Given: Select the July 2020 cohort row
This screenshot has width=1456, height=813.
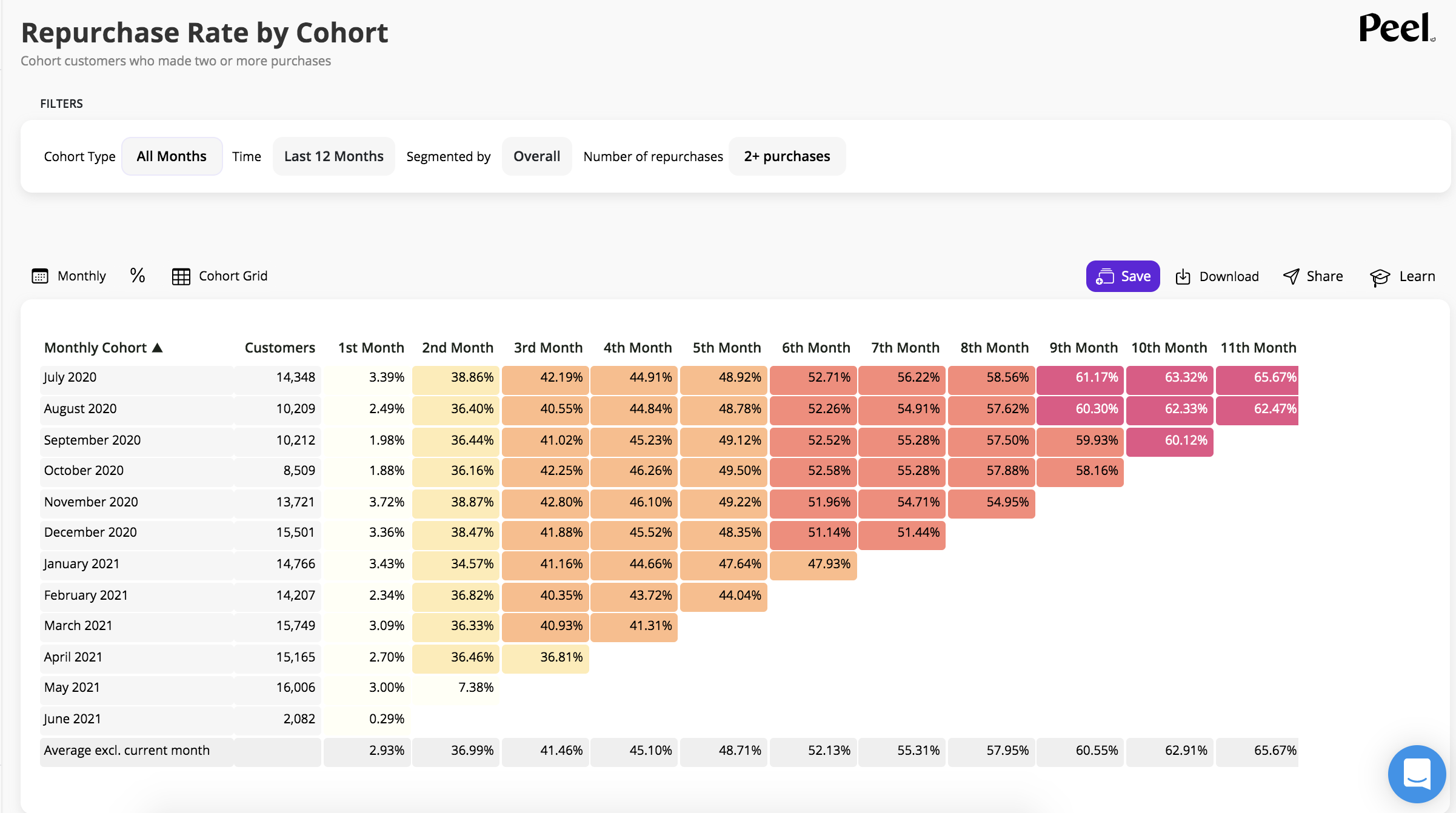Looking at the screenshot, I should 70,377.
